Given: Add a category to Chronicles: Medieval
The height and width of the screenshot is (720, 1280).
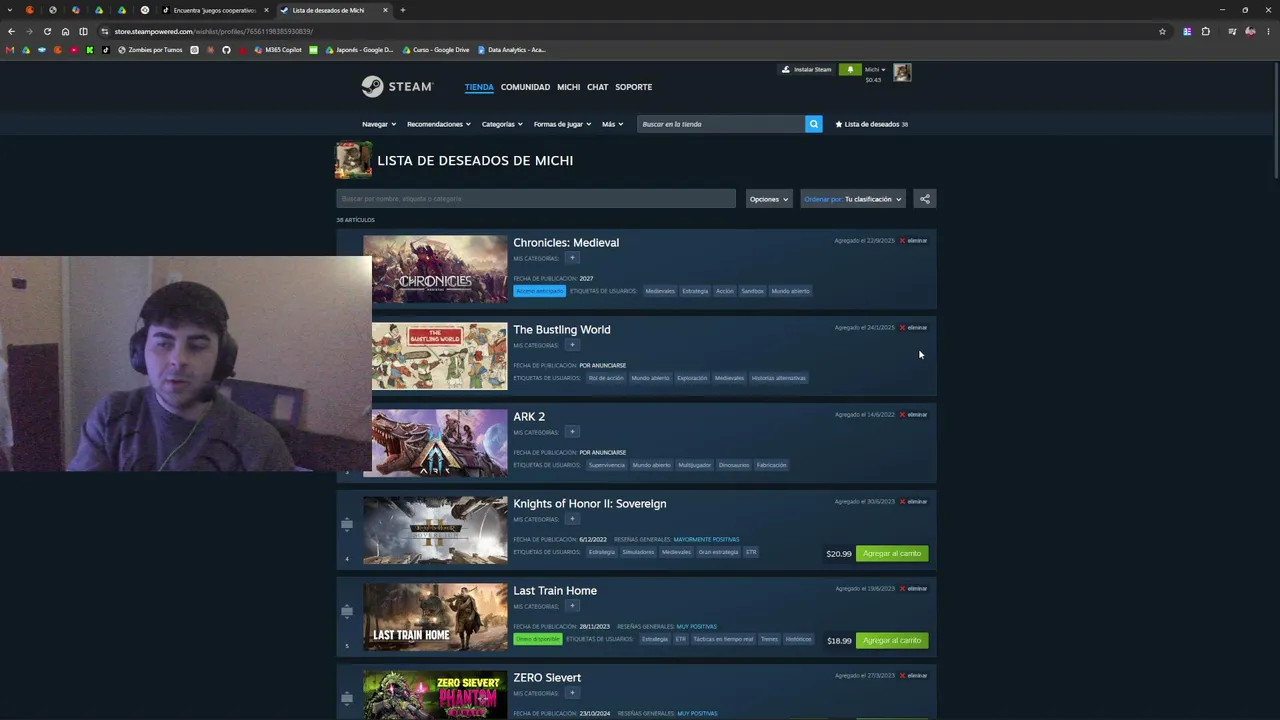Looking at the screenshot, I should 572,258.
